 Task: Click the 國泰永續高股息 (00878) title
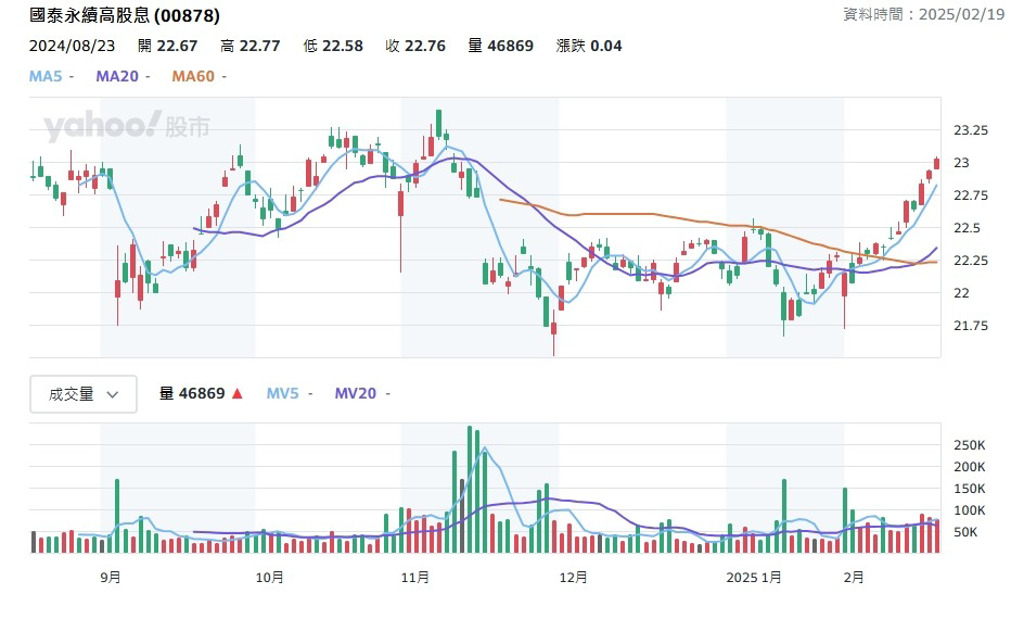click(x=125, y=16)
